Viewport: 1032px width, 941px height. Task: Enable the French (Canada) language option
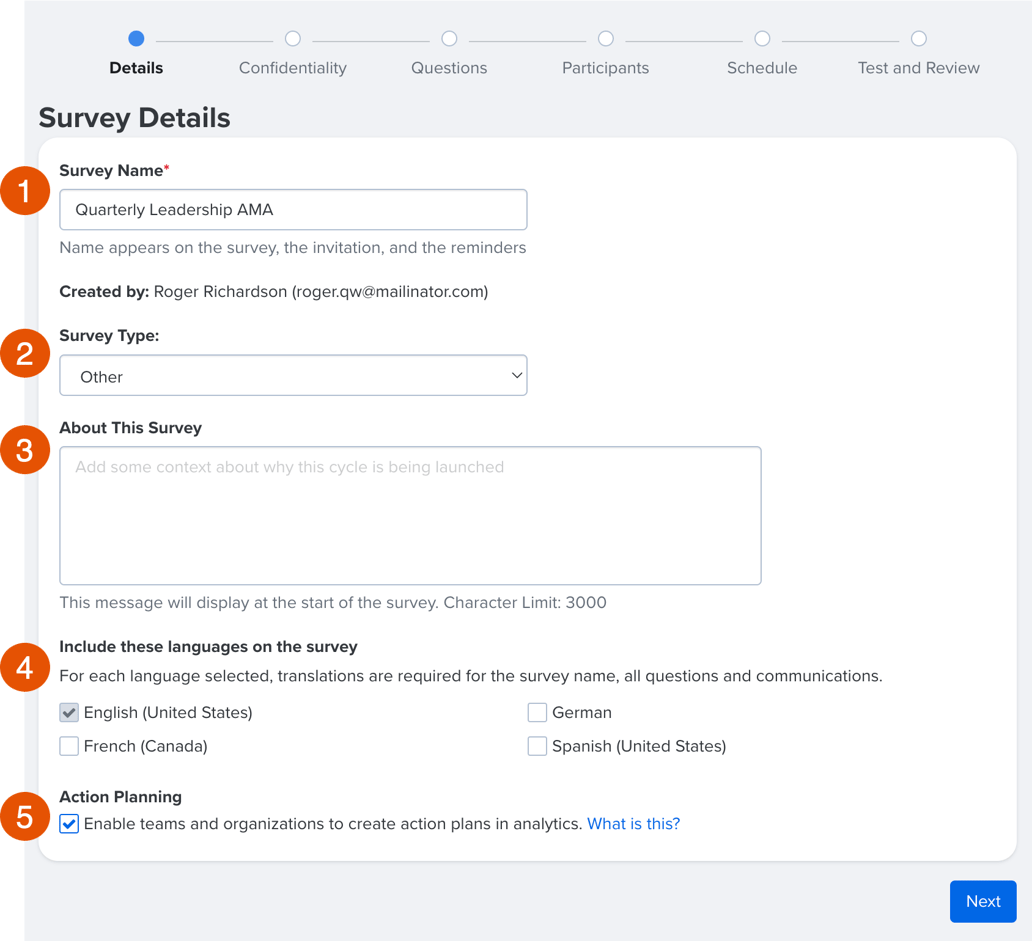(68, 746)
